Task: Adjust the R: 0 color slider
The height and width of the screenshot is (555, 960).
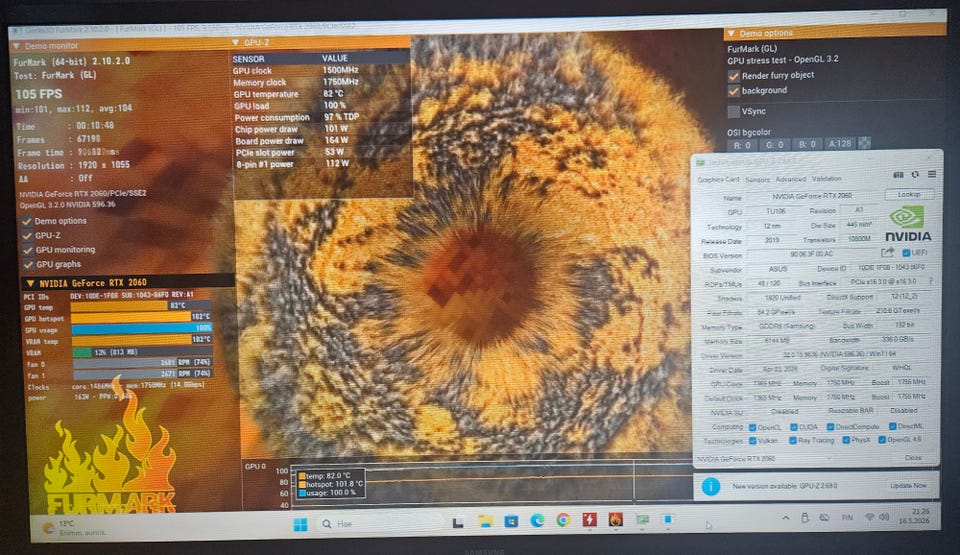Action: (x=742, y=145)
